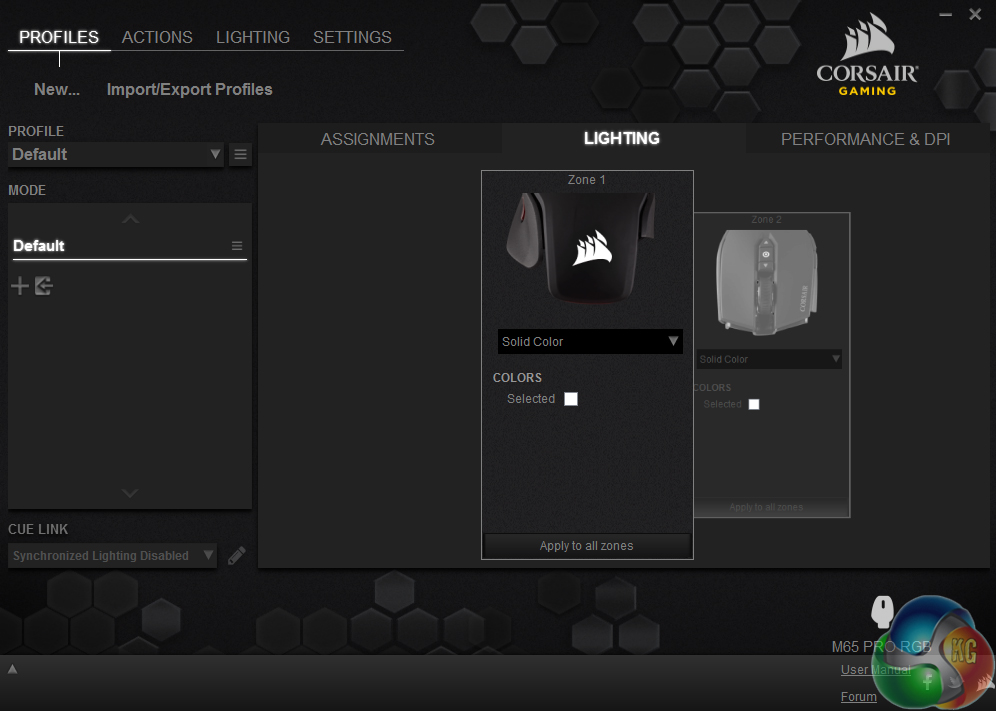The image size is (996, 711).
Task: Click the Zone 1 title text
Action: (586, 180)
